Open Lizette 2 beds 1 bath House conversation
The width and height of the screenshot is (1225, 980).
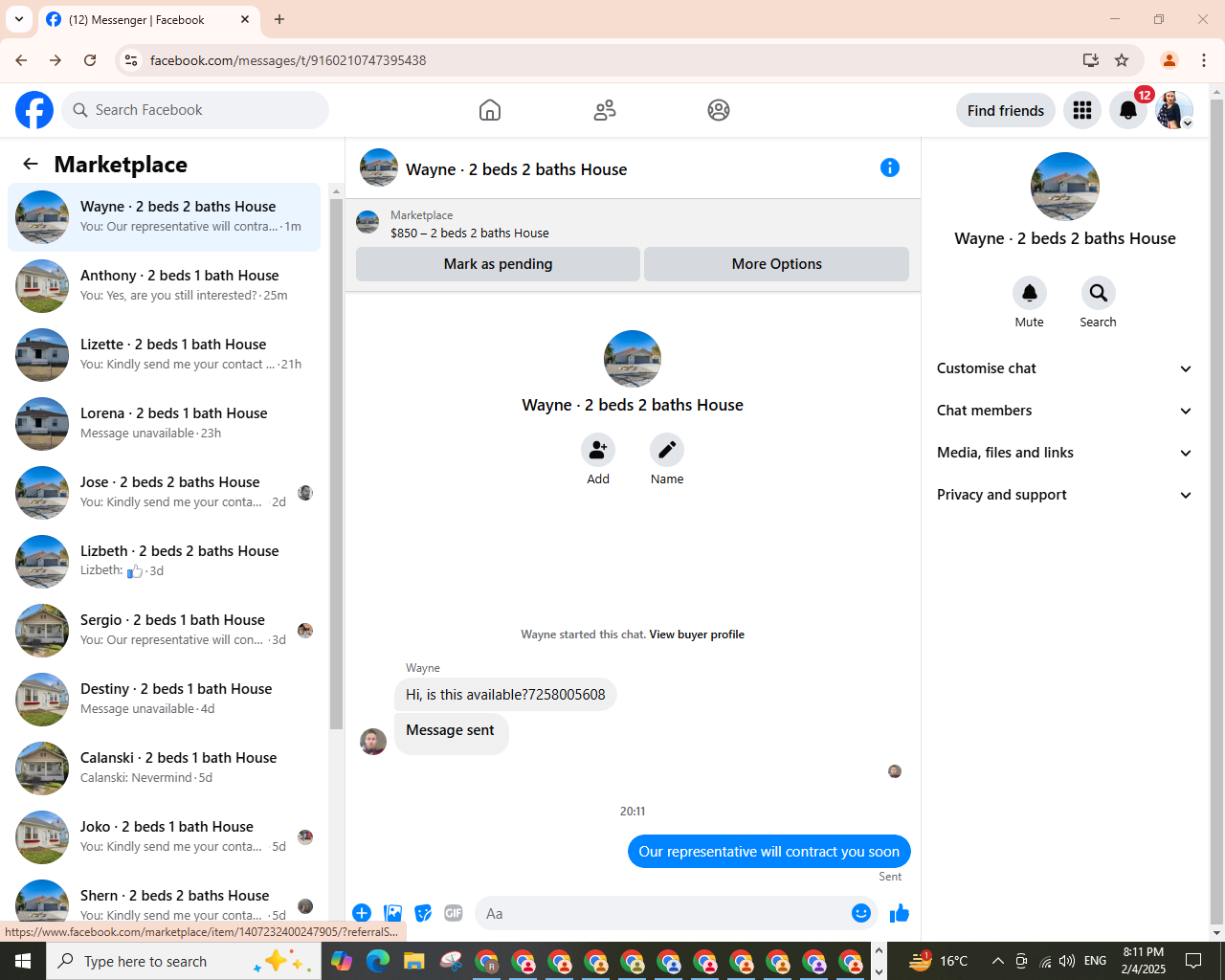click(x=165, y=355)
